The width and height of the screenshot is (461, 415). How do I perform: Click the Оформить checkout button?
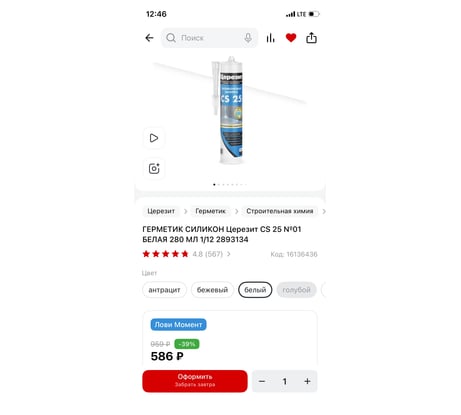coord(195,381)
